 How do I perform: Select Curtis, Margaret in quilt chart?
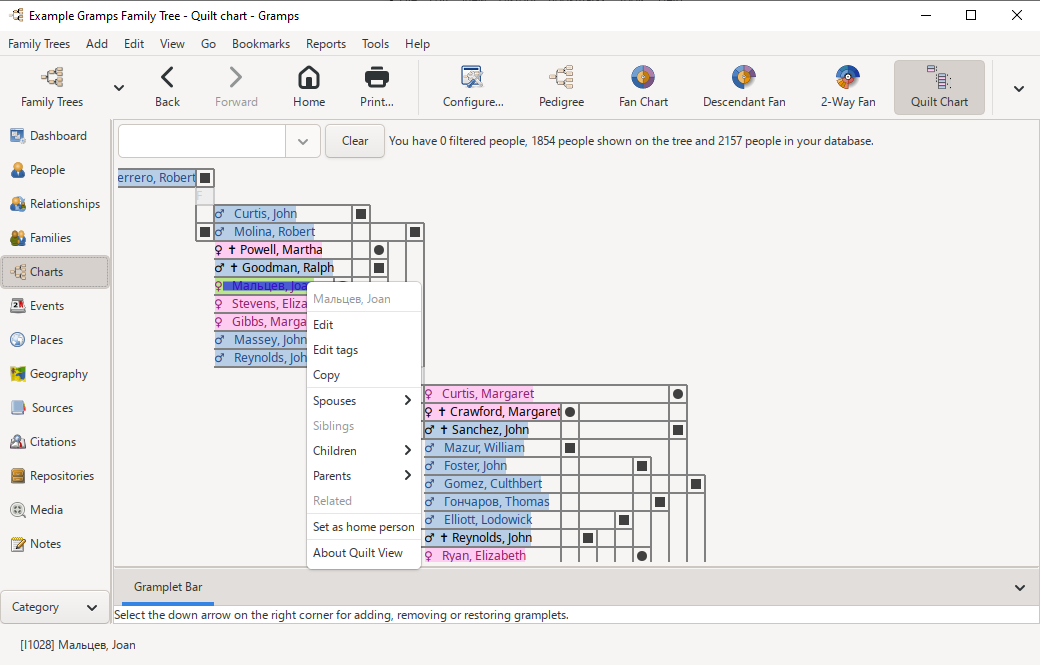(488, 394)
